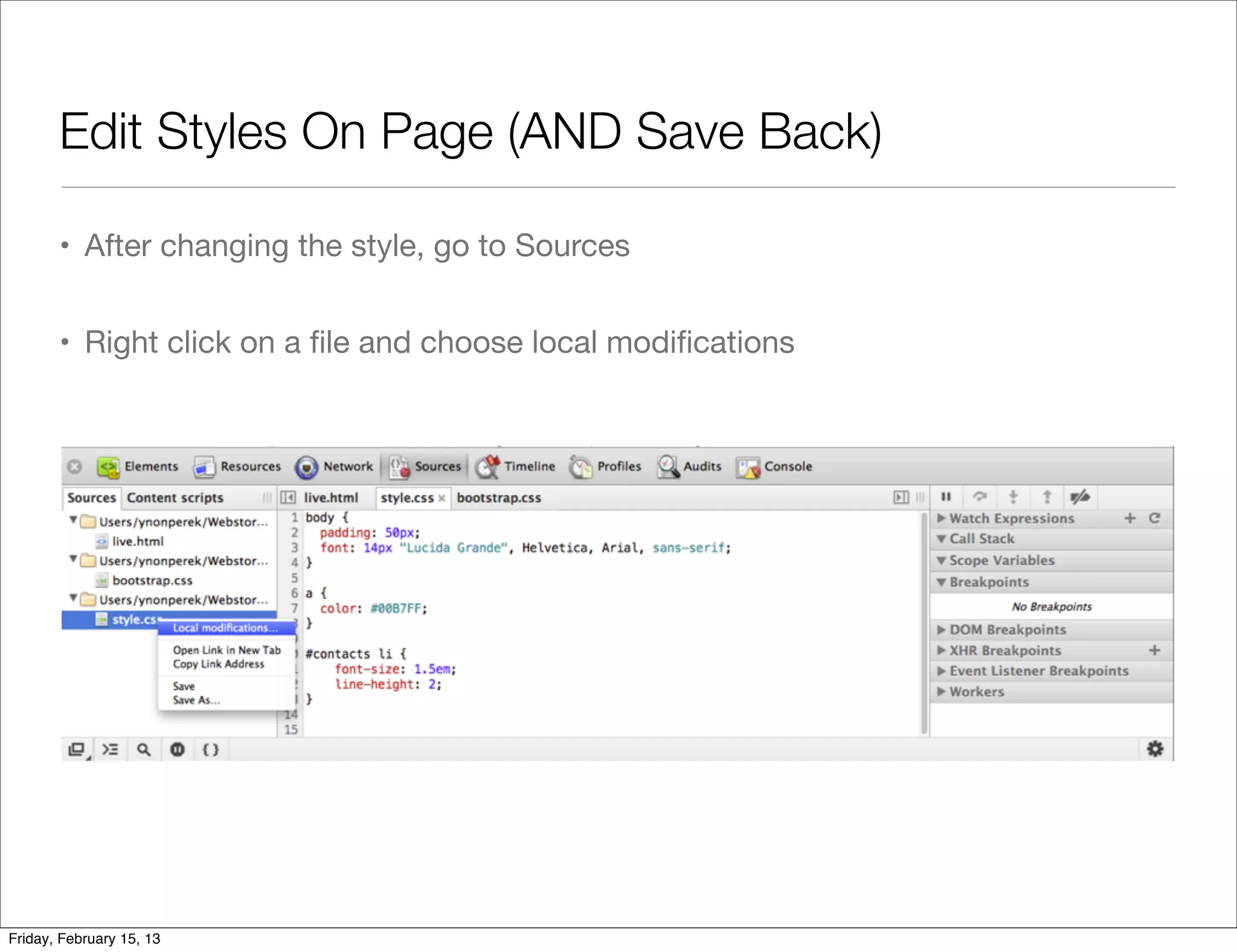
Task: Open bootstrap.css in the file tree
Action: pos(152,581)
